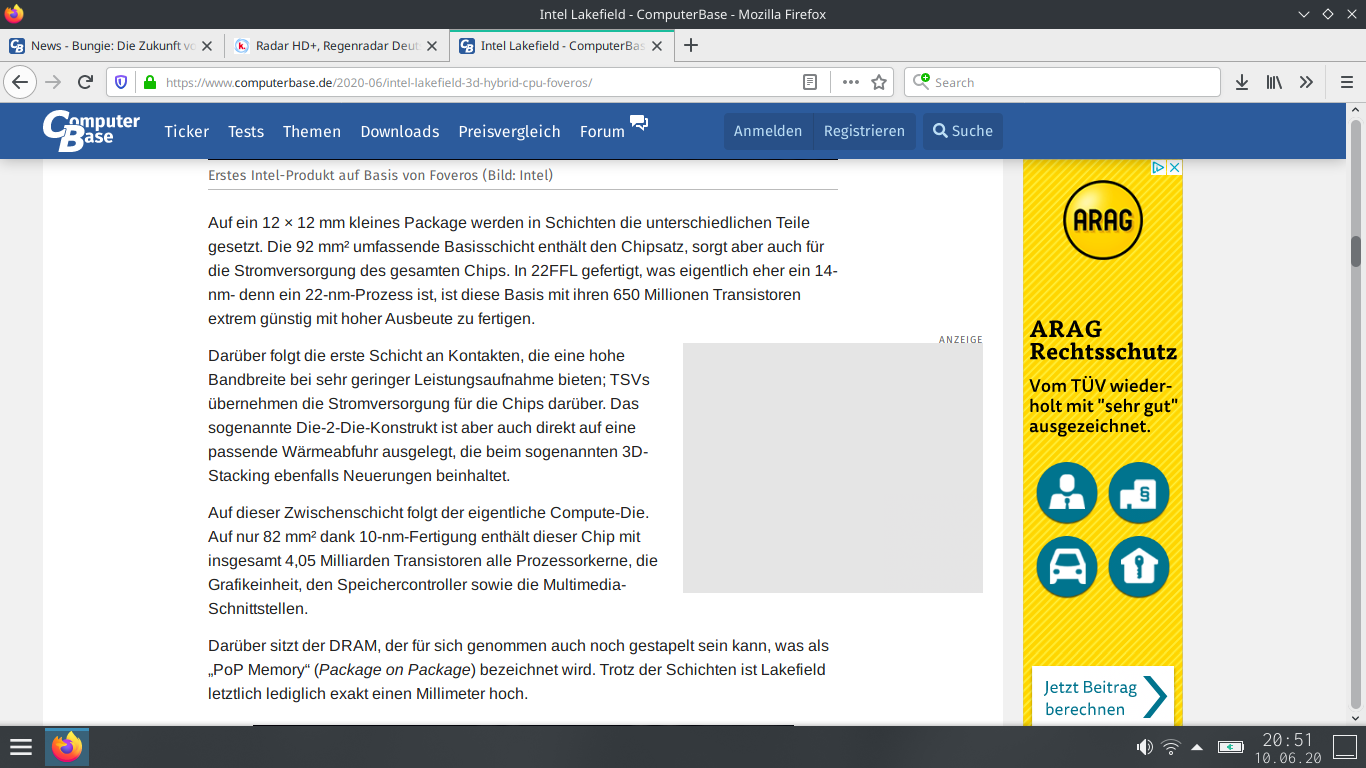Screen dimensions: 1366x768
Task: Close the Radar HD+ tab
Action: point(432,45)
